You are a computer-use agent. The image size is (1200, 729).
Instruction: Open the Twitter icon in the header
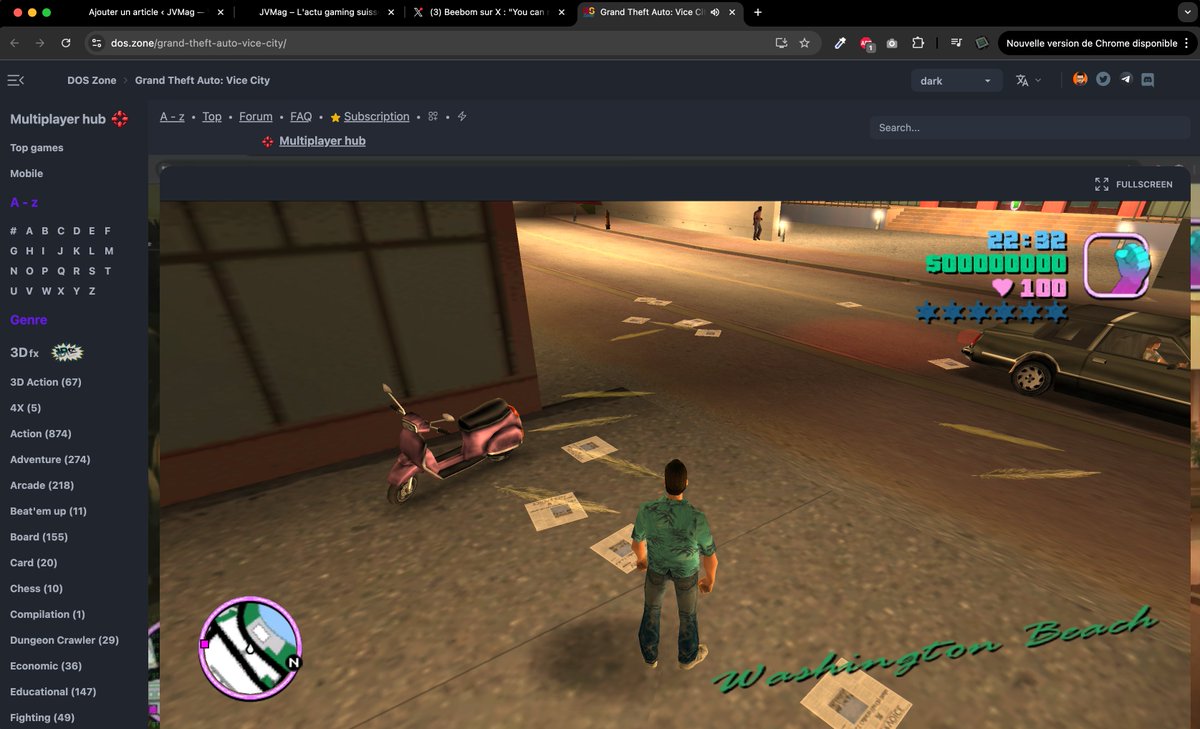tap(1103, 78)
